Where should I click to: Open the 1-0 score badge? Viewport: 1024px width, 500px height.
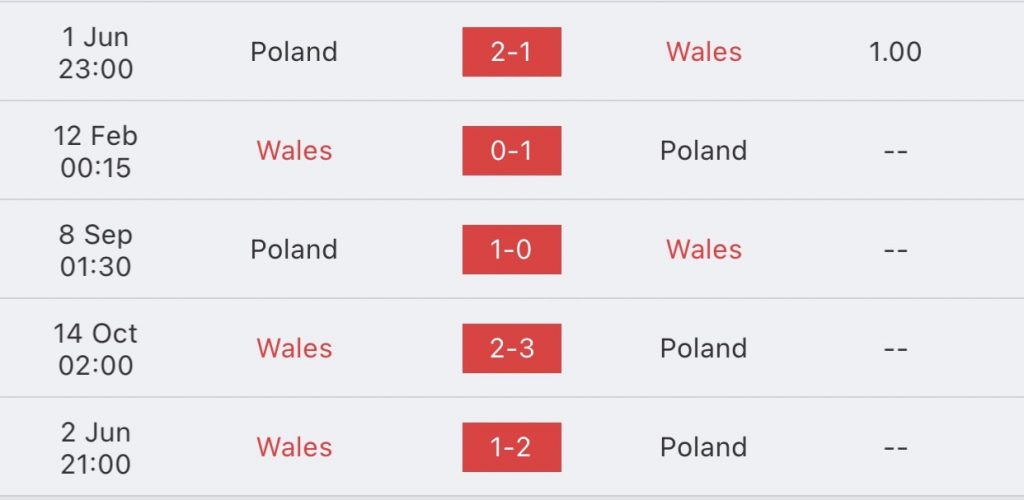coord(511,249)
